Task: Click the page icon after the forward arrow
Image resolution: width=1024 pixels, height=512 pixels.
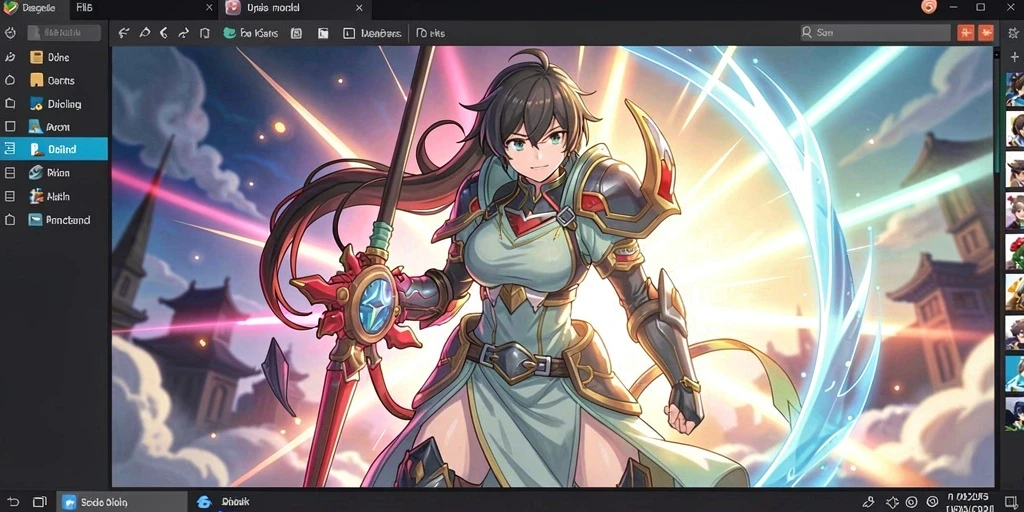Action: 204,33
